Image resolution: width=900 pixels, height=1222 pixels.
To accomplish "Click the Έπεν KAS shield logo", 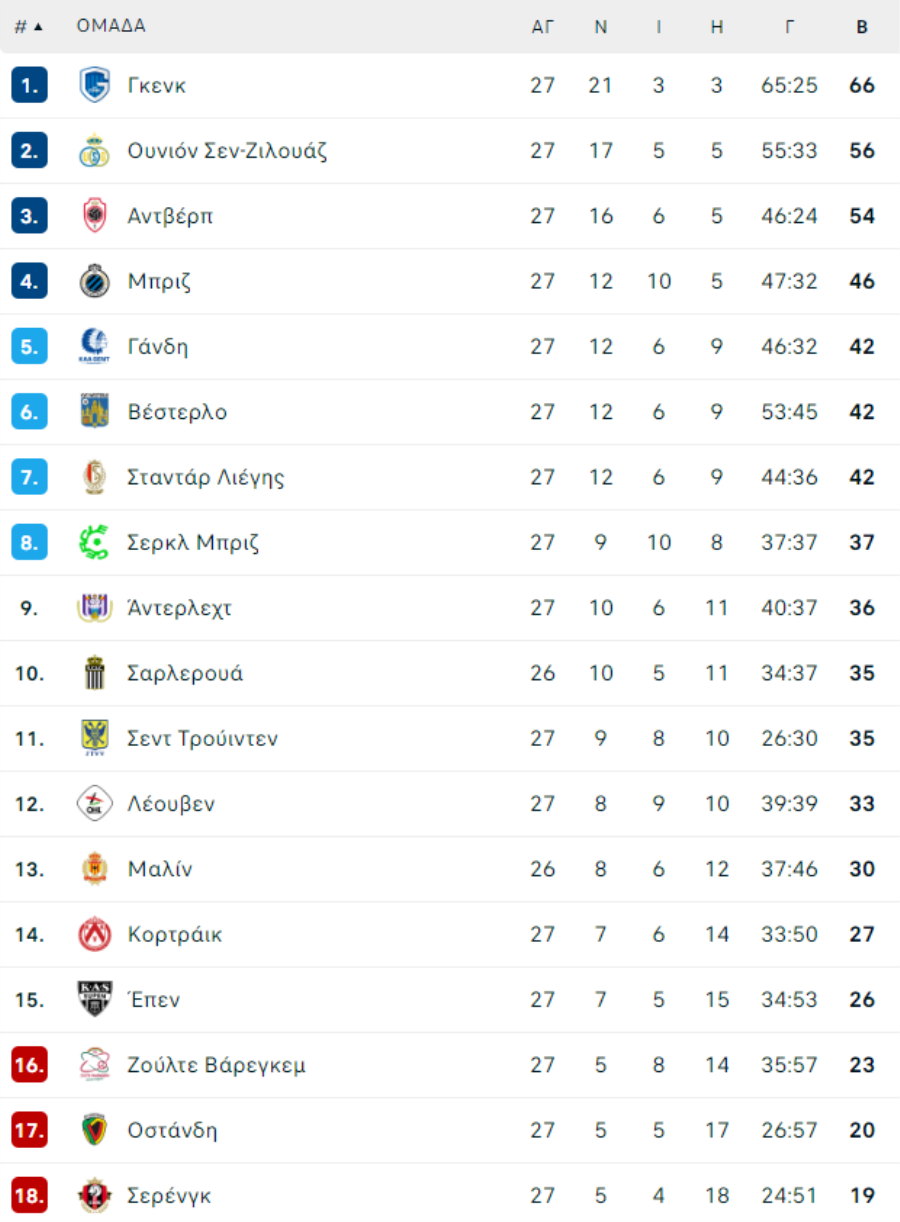I will [94, 1000].
